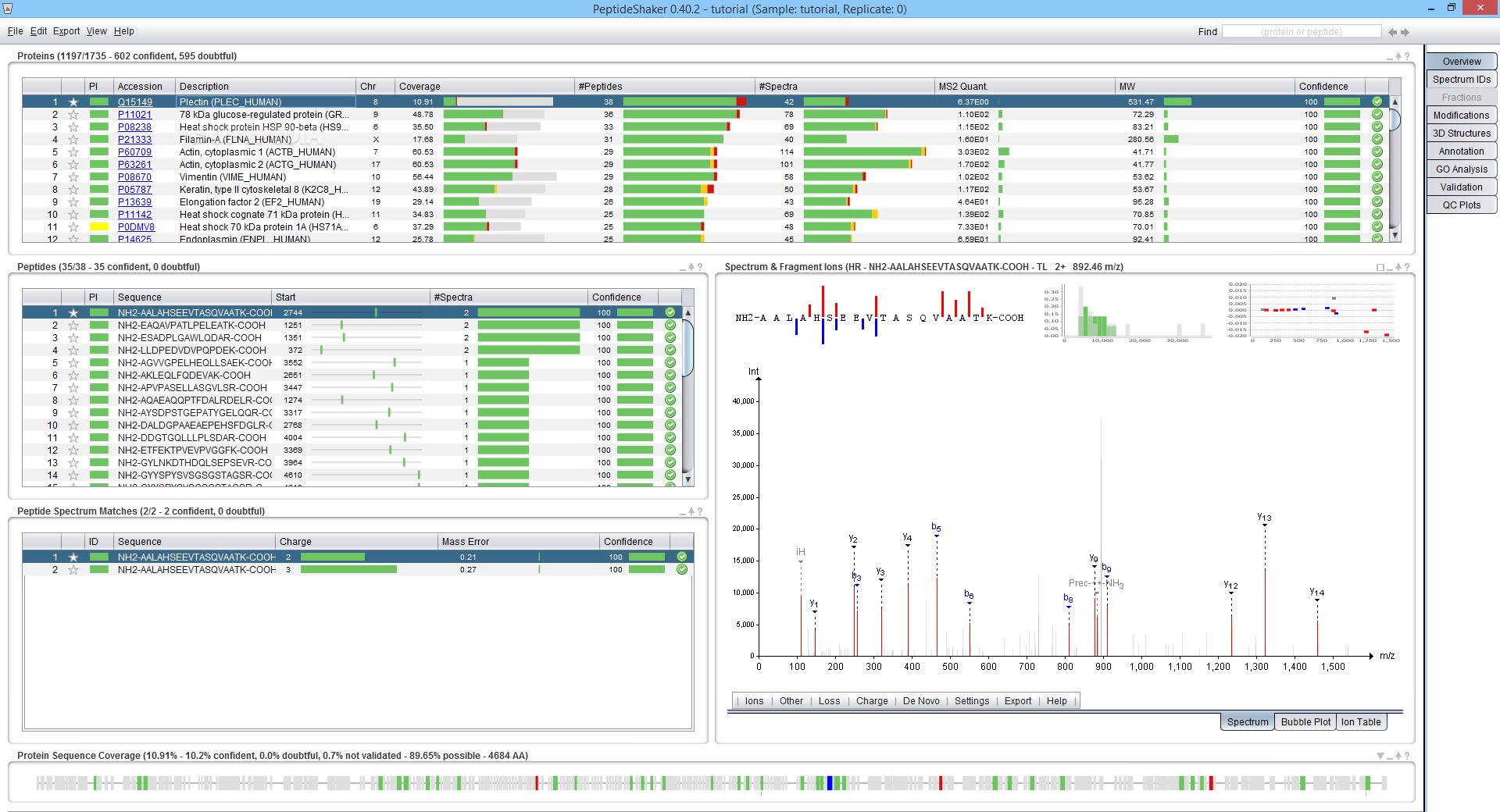Open validation icon for Plectin row
The height and width of the screenshot is (812, 1500).
click(x=1377, y=102)
